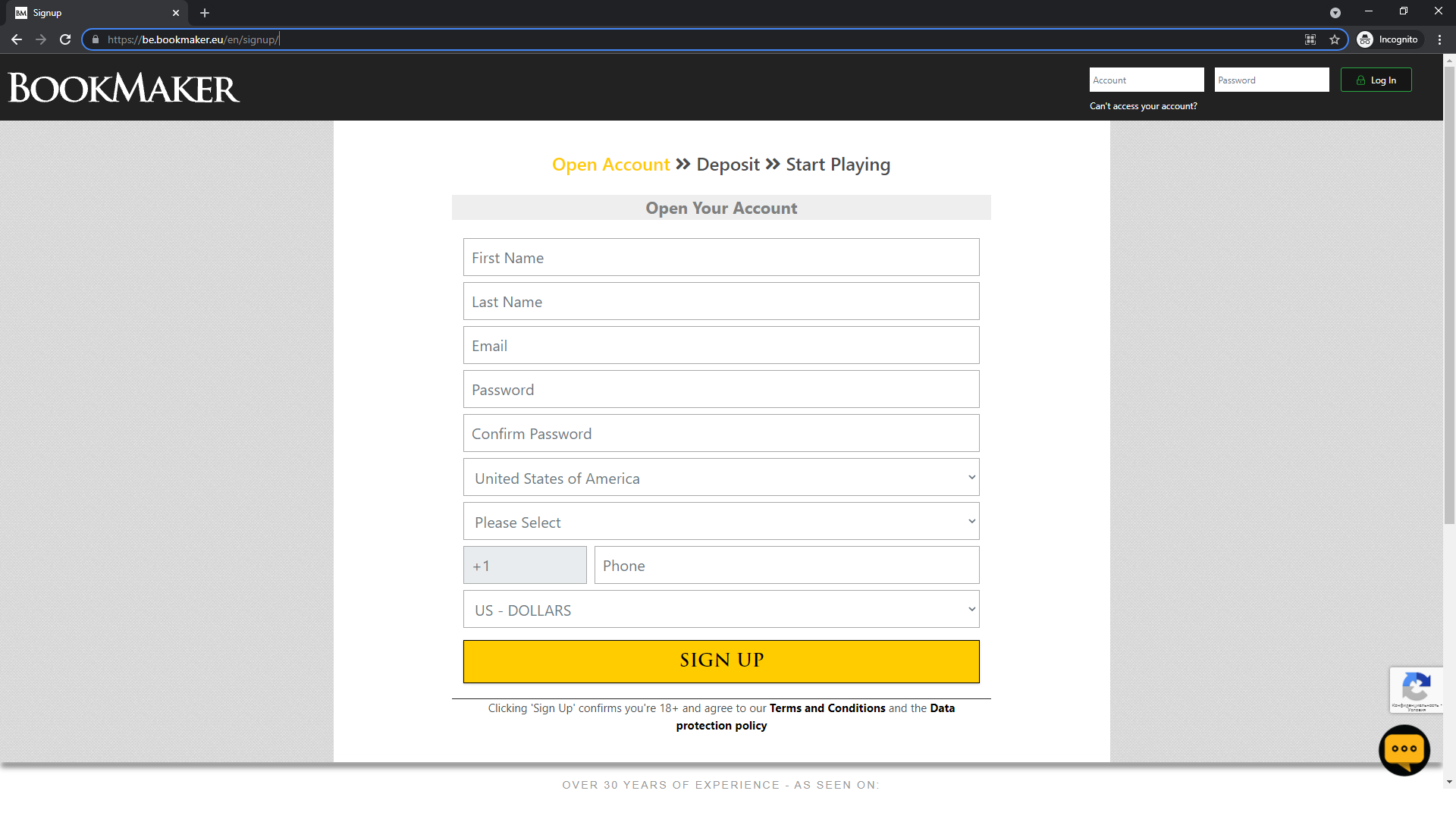Screen dimensions: 1456x819
Task: Restore the browser window size
Action: [x=1404, y=11]
